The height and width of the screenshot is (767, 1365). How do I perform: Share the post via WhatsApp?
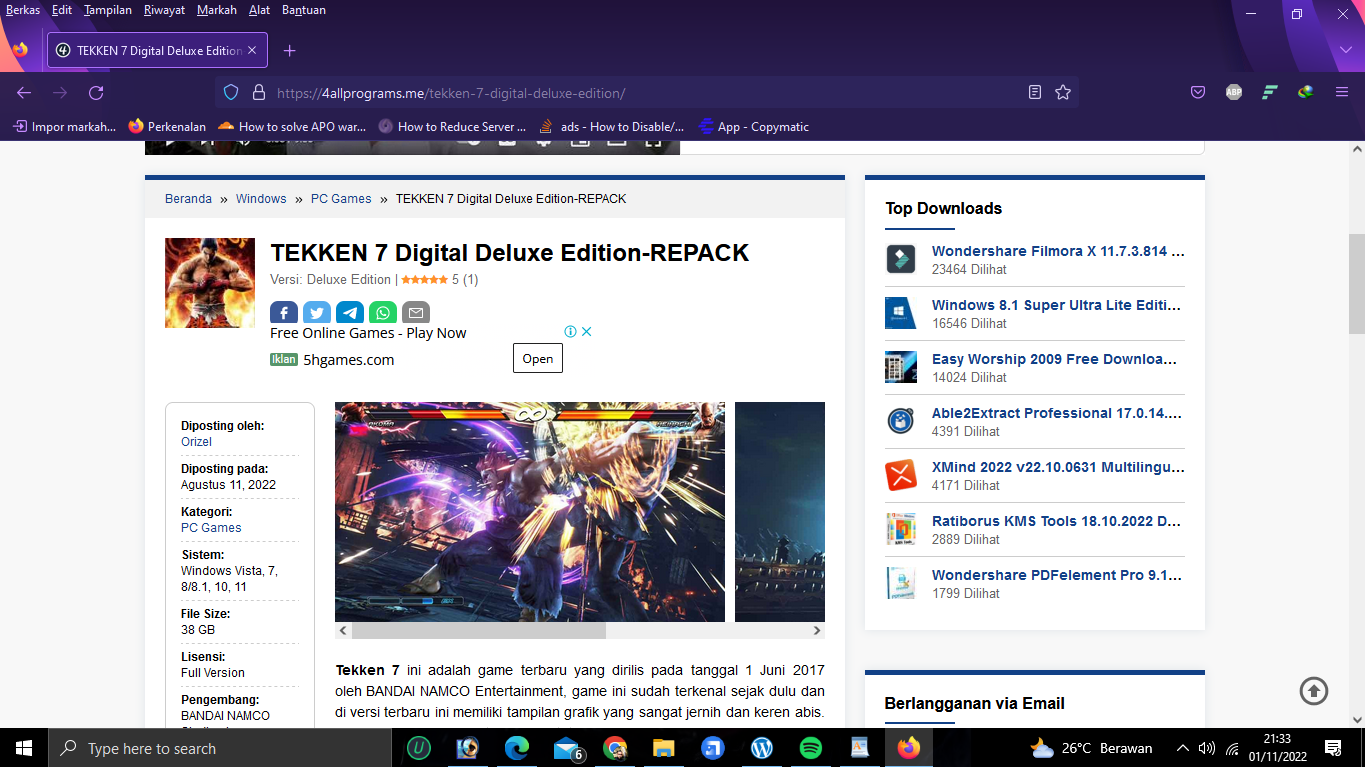pos(383,312)
